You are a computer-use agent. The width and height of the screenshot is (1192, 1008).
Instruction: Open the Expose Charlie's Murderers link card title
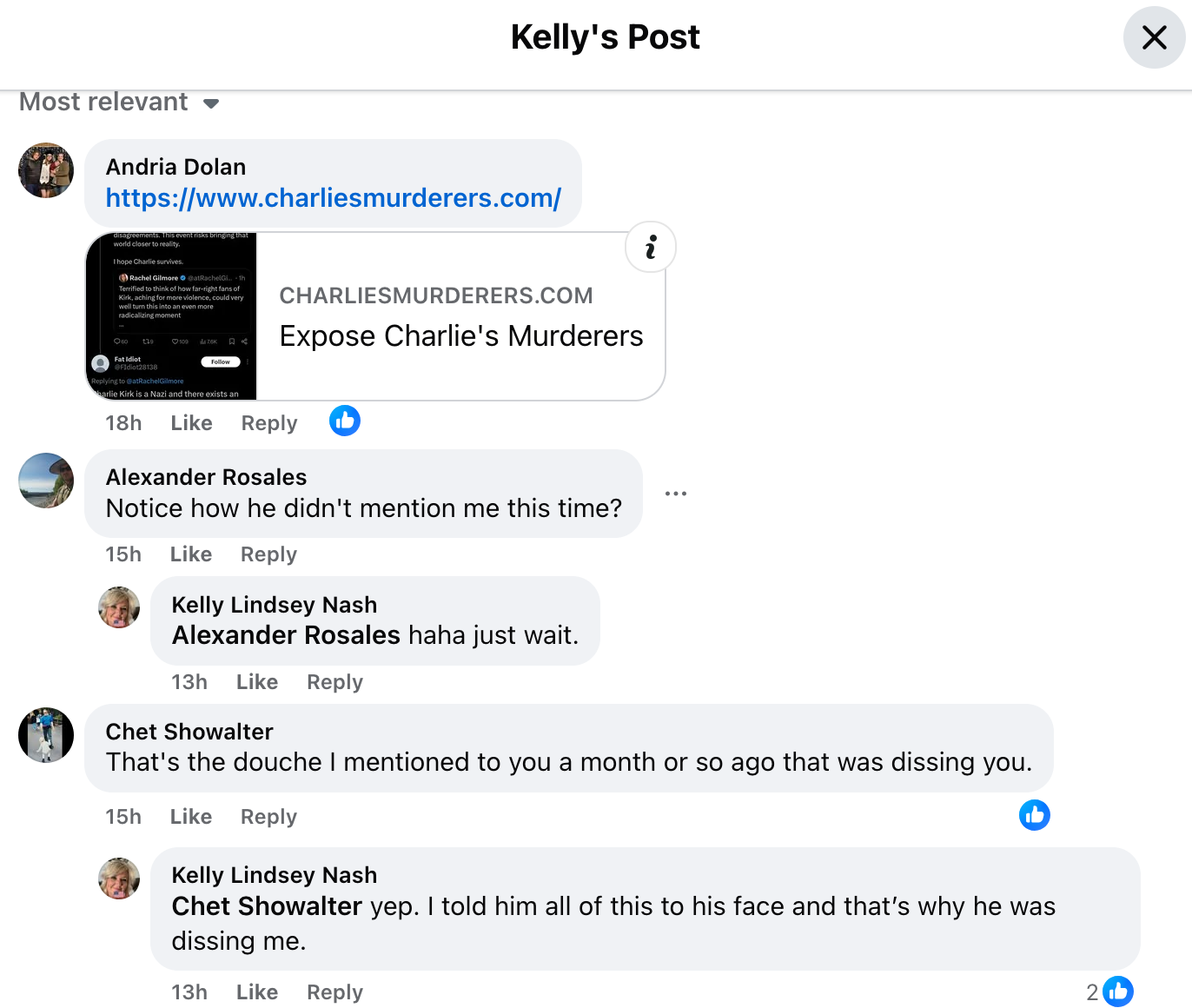pyautogui.click(x=461, y=336)
